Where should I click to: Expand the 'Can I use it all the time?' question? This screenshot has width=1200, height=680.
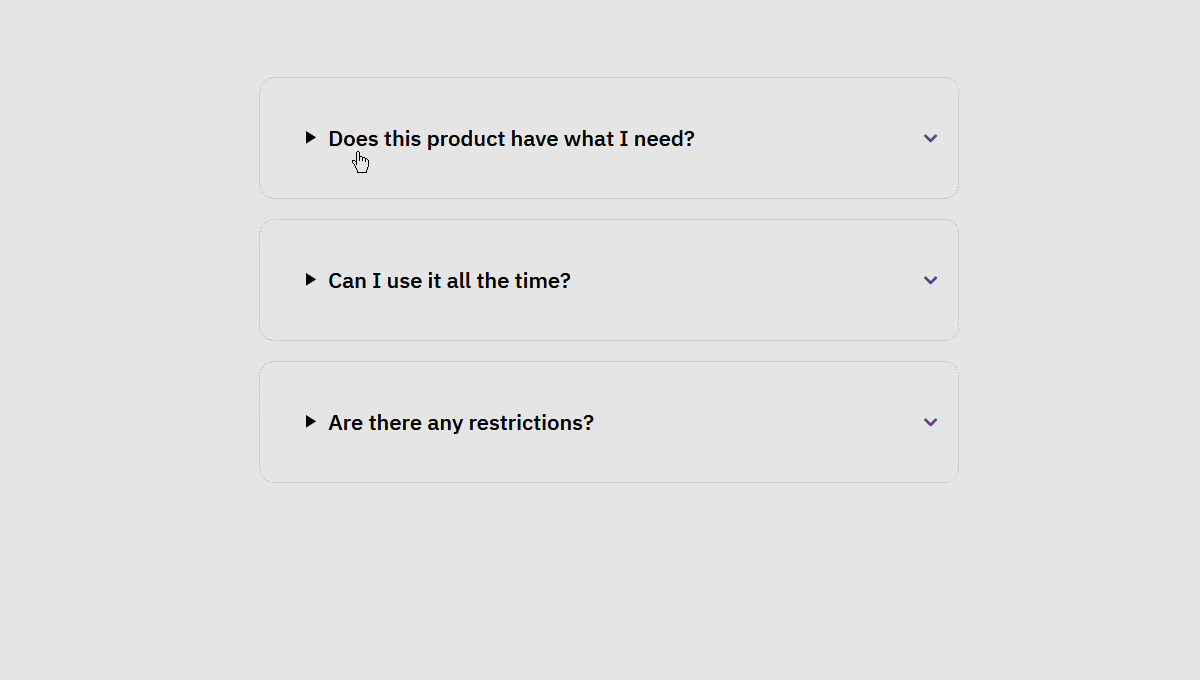pyautogui.click(x=449, y=281)
